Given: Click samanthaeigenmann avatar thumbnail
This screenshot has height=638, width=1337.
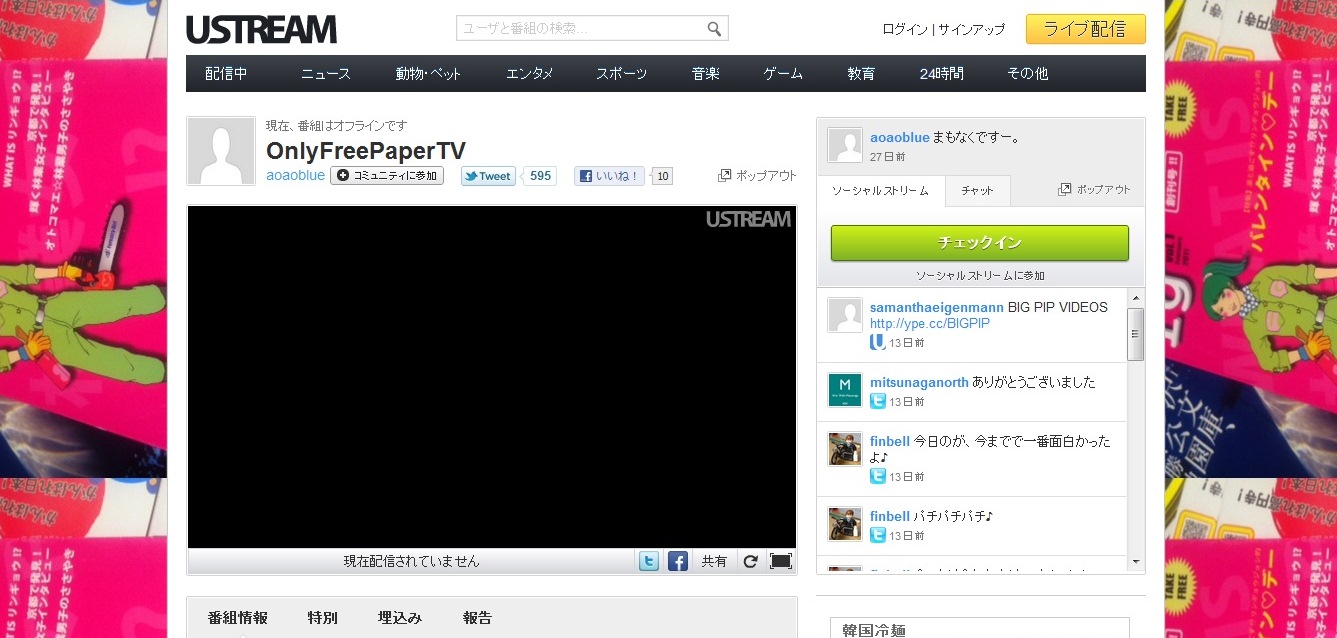Looking at the screenshot, I should point(845,315).
